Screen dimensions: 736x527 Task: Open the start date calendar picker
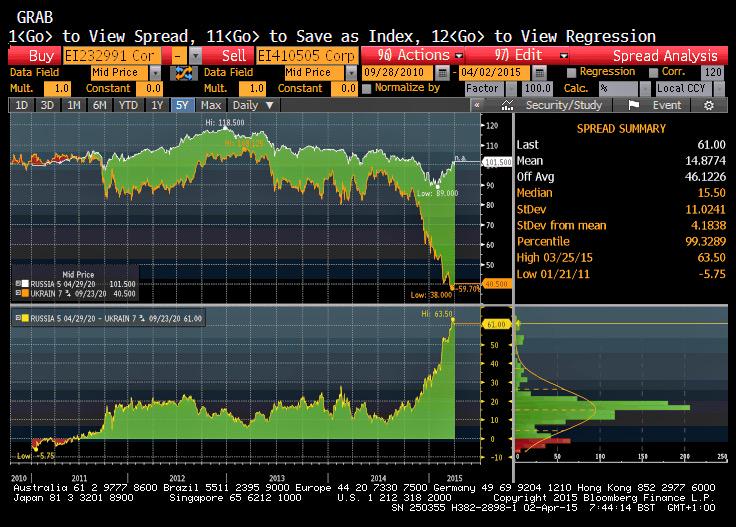pos(442,73)
